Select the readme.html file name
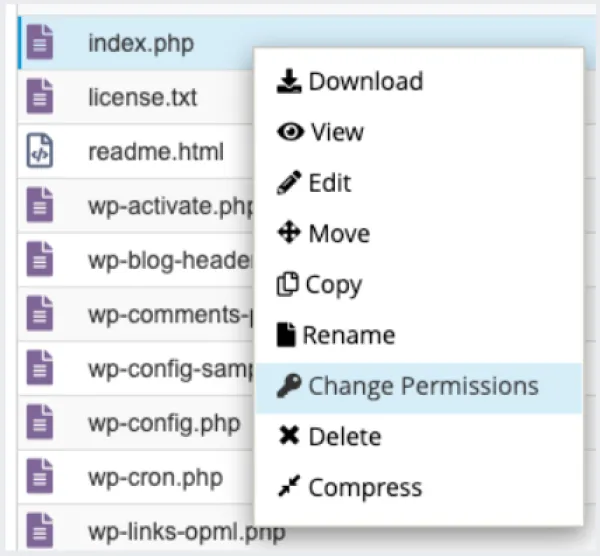Image resolution: width=600 pixels, height=556 pixels. coord(156,152)
